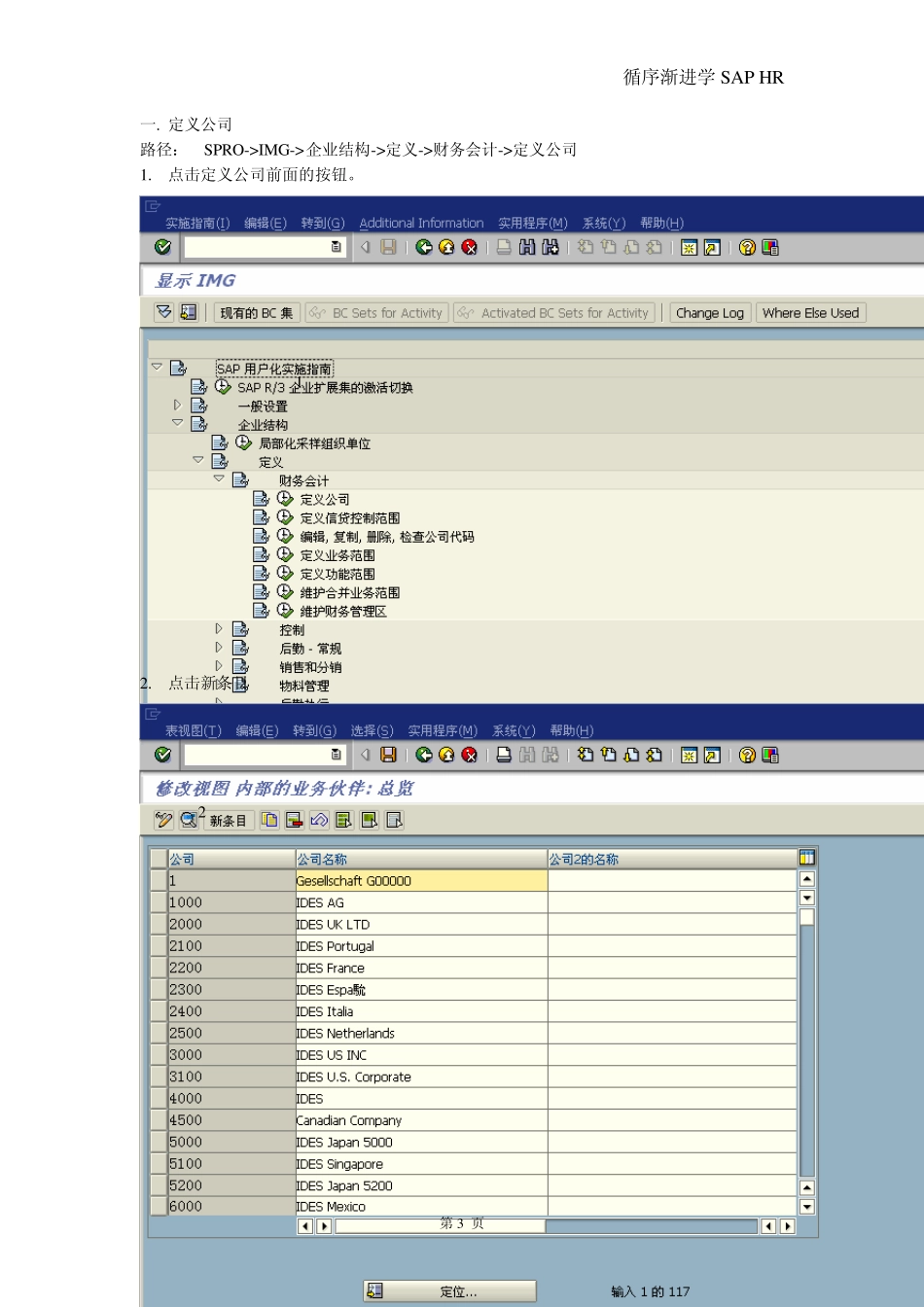Click Expand All icon left of 现有的 BC 集
924x1307 pixels.
tap(164, 312)
